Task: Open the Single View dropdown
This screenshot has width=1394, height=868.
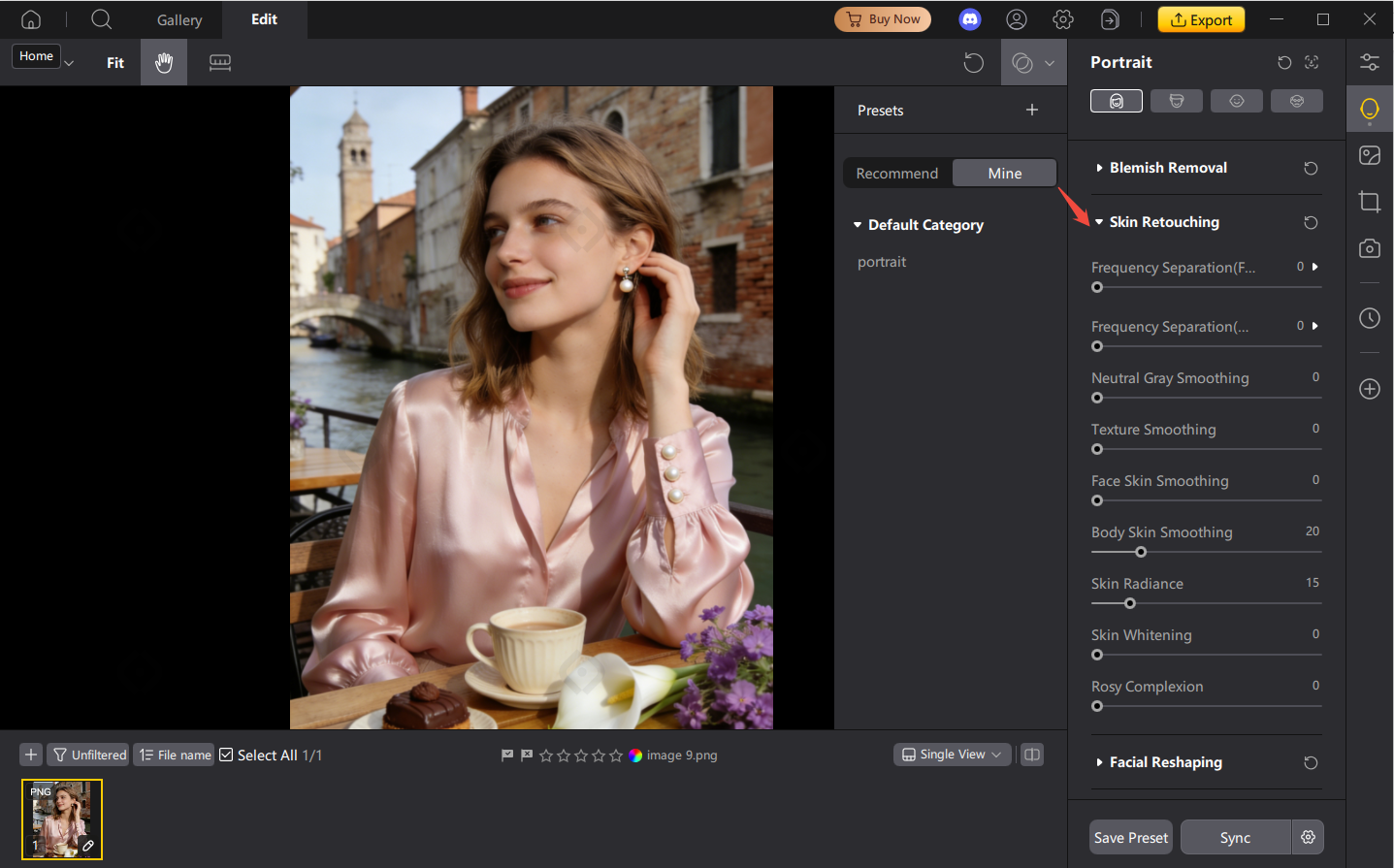Action: (952, 755)
